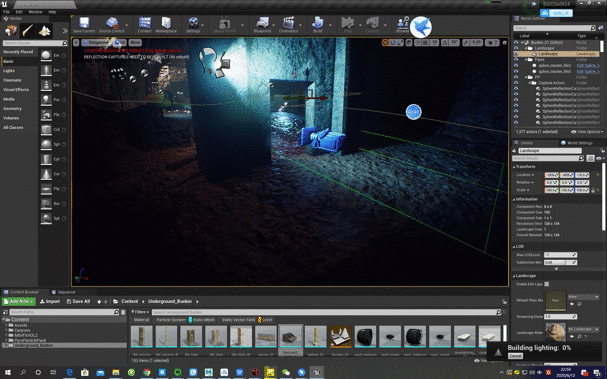Screen dimensions: 607x379
Task: Click the Build toolbar button
Action: coord(318,25)
